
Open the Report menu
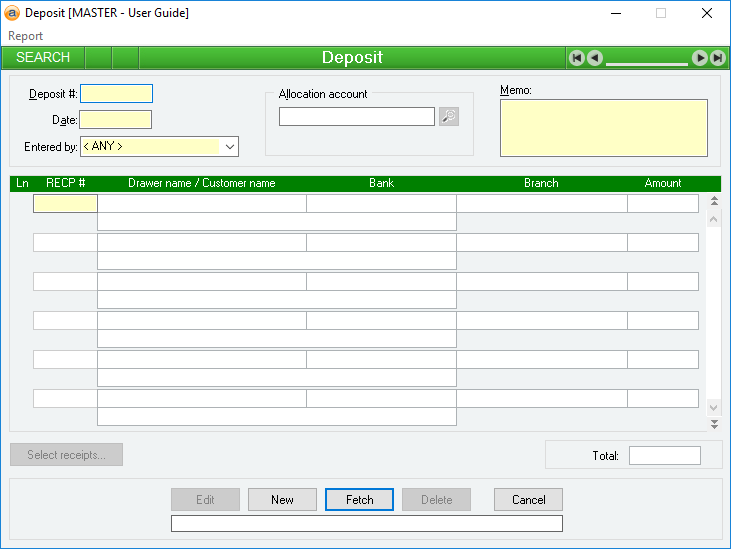pos(26,36)
